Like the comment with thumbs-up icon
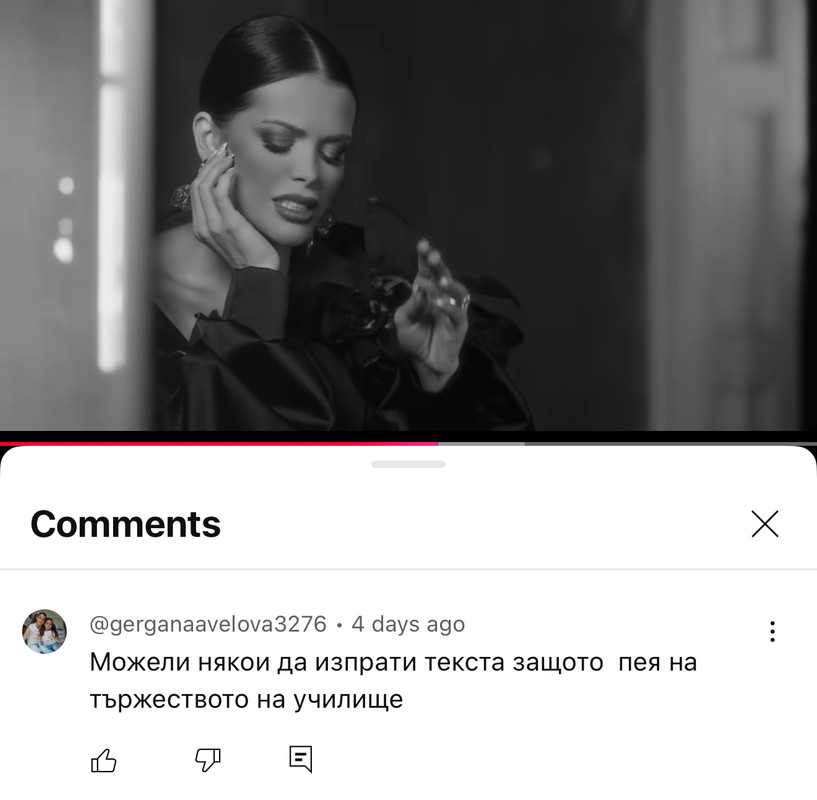This screenshot has height=800, width=817. pos(104,760)
